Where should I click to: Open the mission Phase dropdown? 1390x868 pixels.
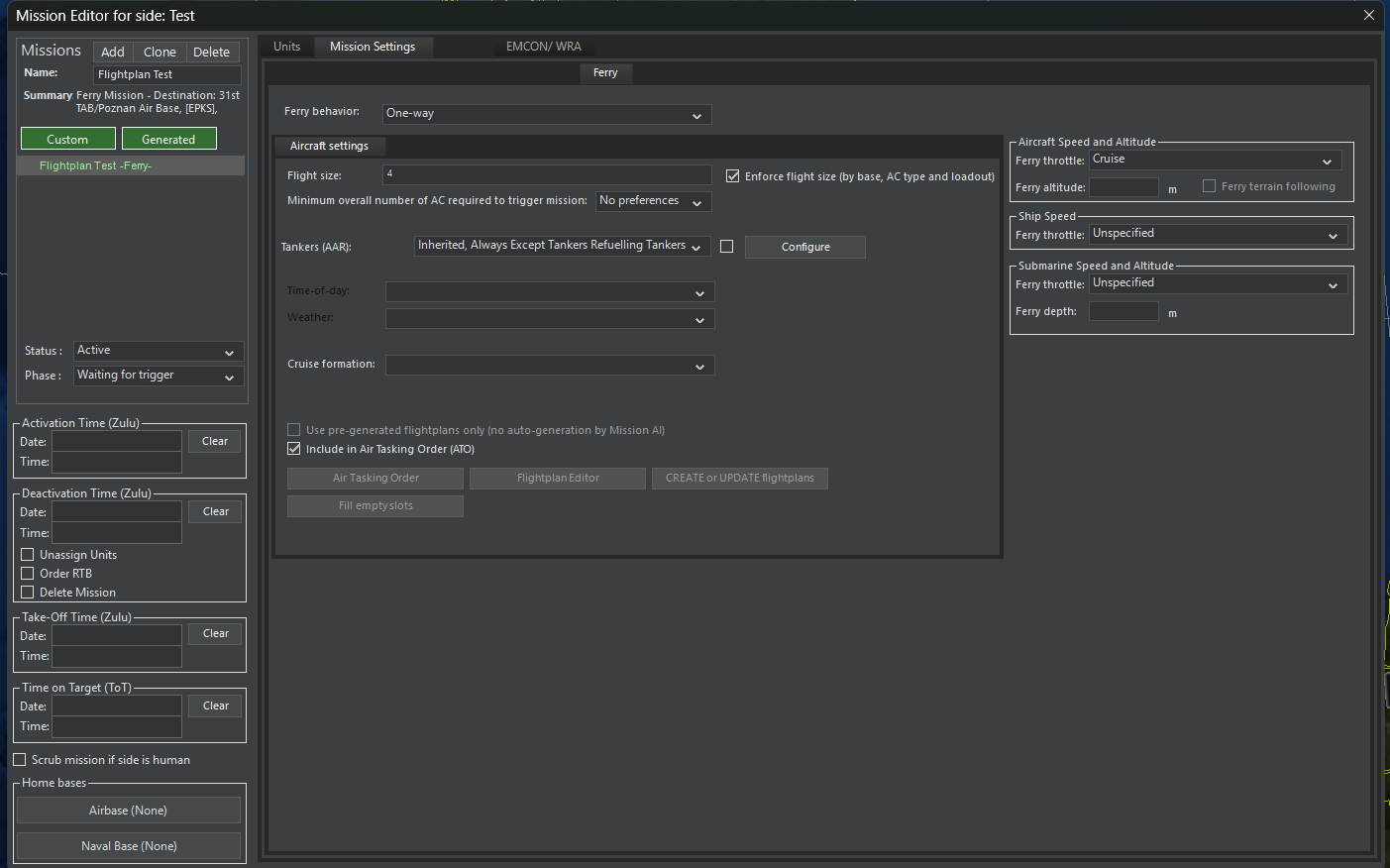(x=159, y=376)
